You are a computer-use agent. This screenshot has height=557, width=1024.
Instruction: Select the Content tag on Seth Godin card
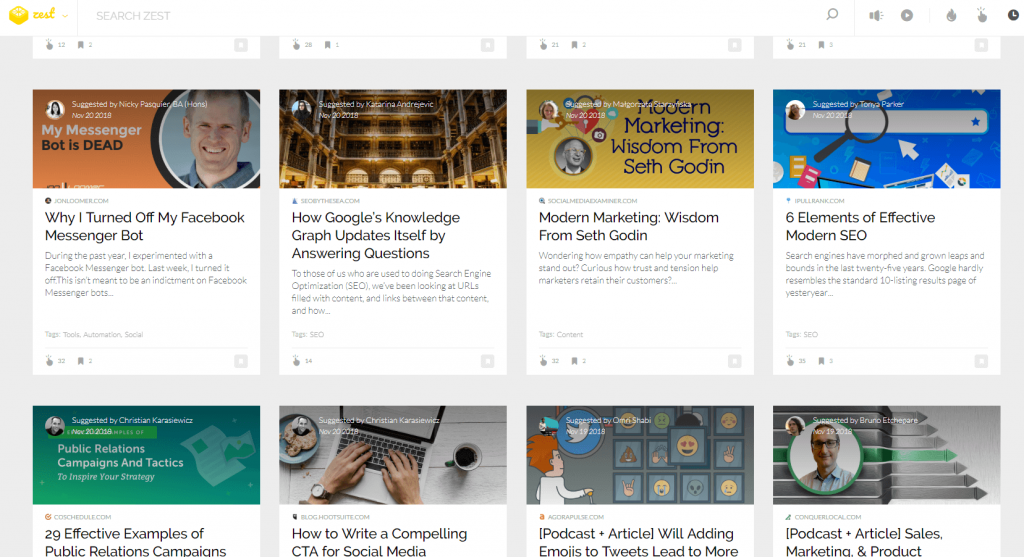coord(569,334)
